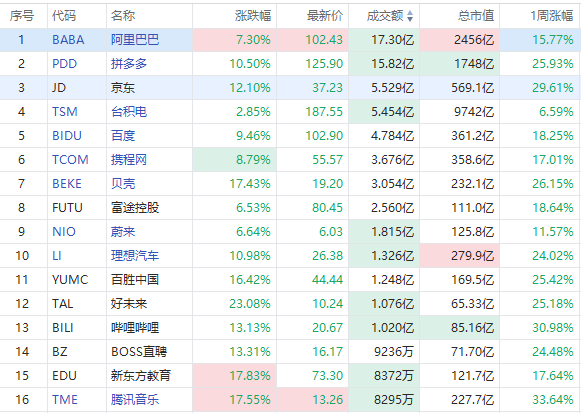Sort by 涨跌幅 column header
581x413 pixels.
253,16
